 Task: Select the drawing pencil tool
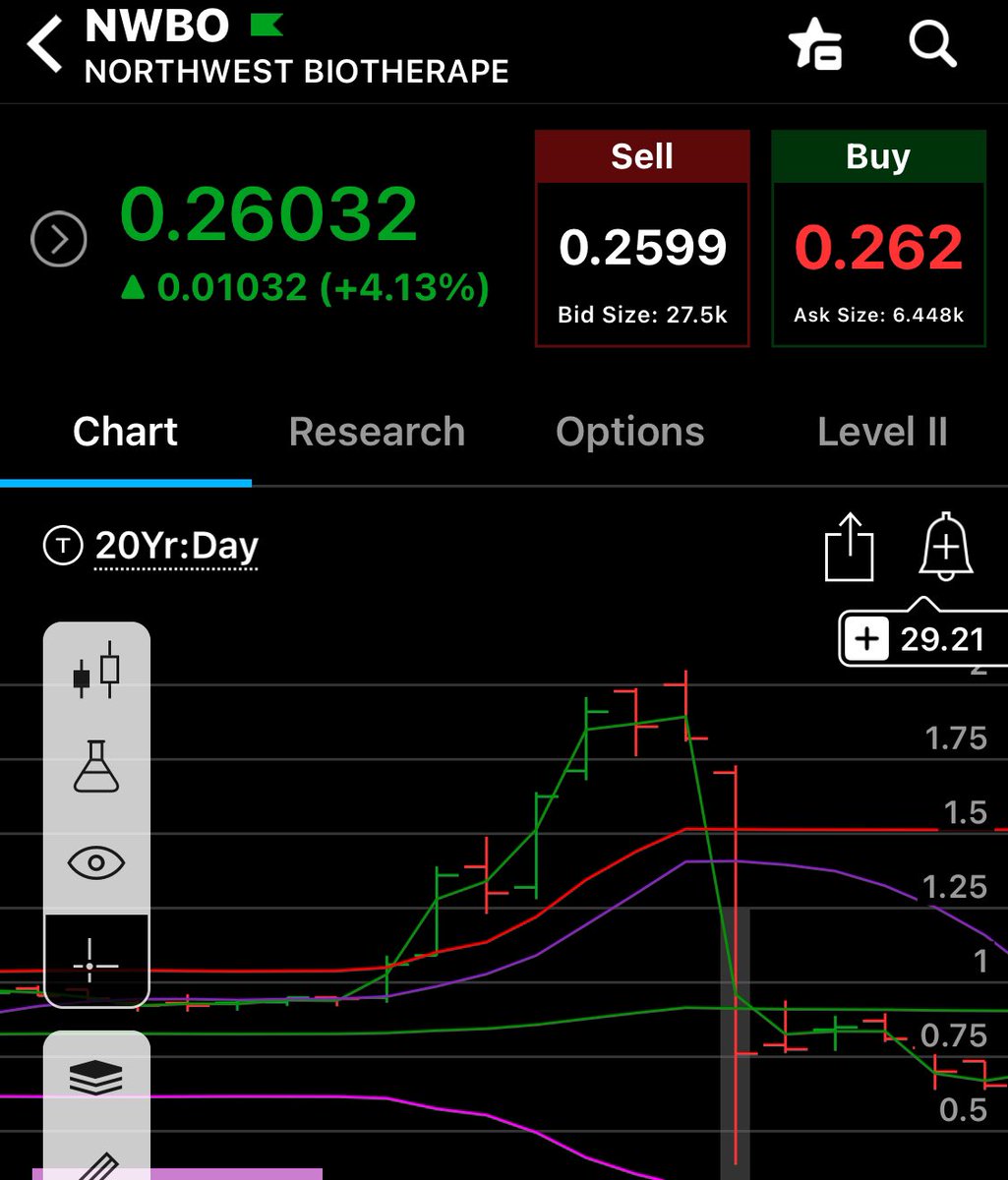(x=96, y=1168)
